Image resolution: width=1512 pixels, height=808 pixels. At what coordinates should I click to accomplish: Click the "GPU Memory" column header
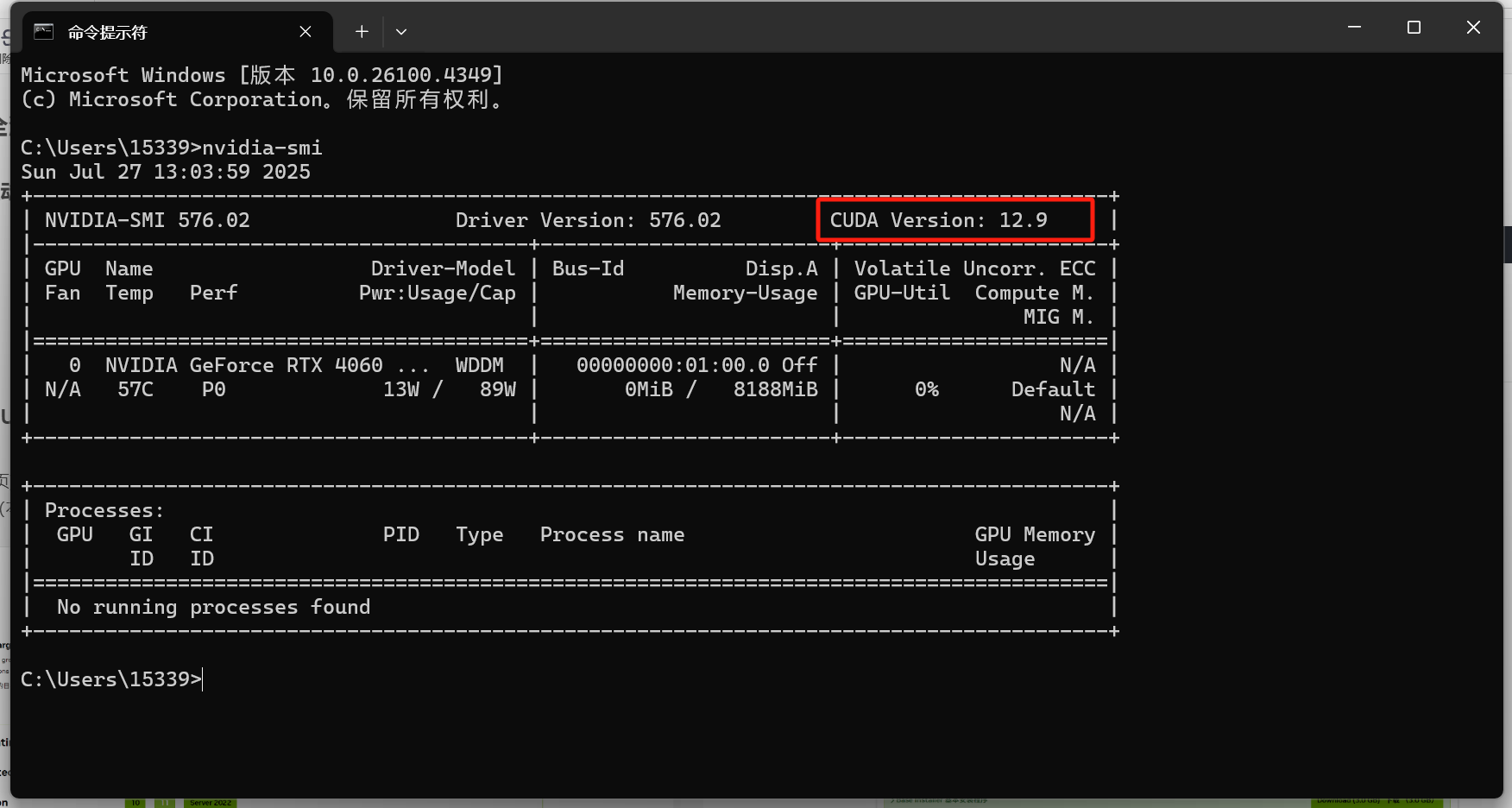(1036, 534)
